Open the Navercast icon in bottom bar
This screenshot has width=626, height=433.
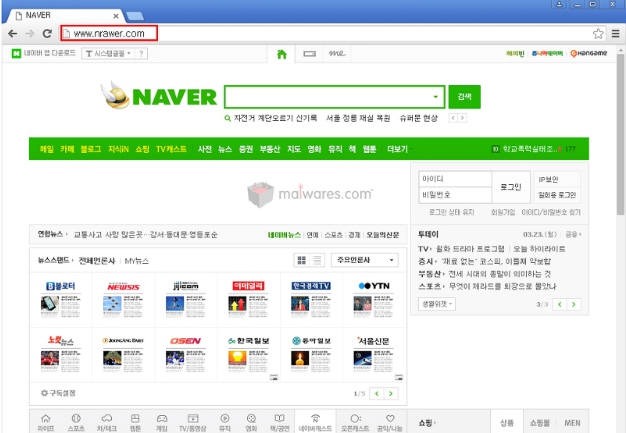[x=315, y=422]
